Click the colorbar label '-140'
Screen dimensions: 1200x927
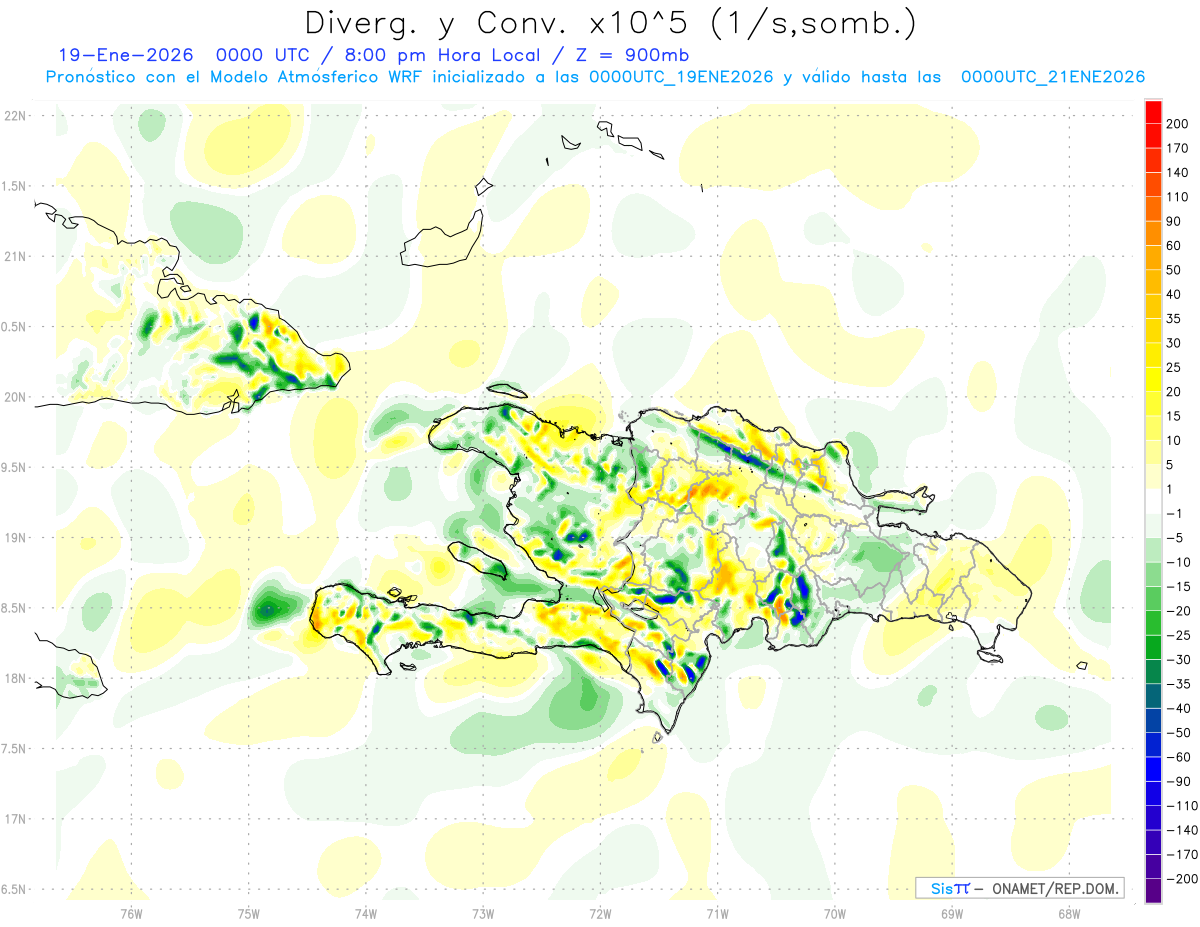click(x=1184, y=830)
